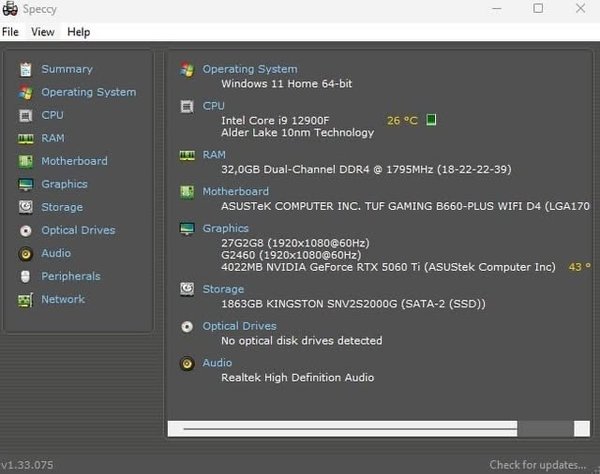Click the RAM module icon in sidebar
Image resolution: width=600 pixels, height=474 pixels.
25,138
